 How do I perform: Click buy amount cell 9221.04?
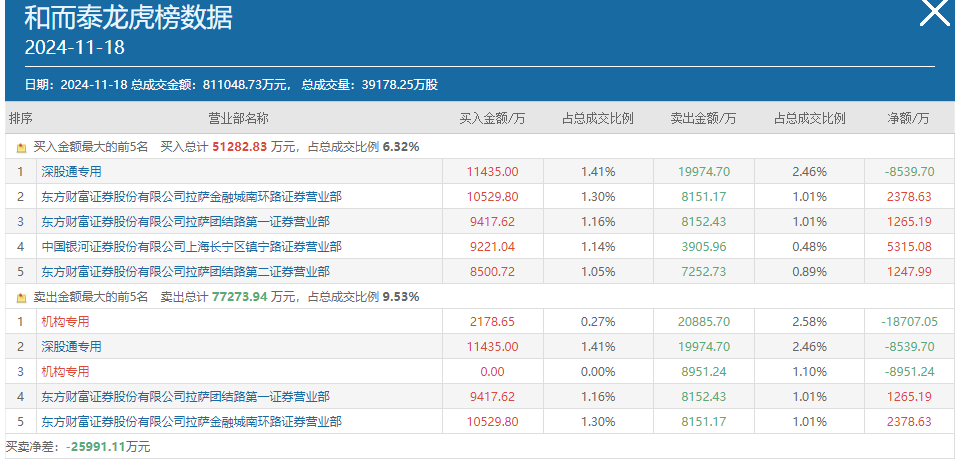click(492, 247)
